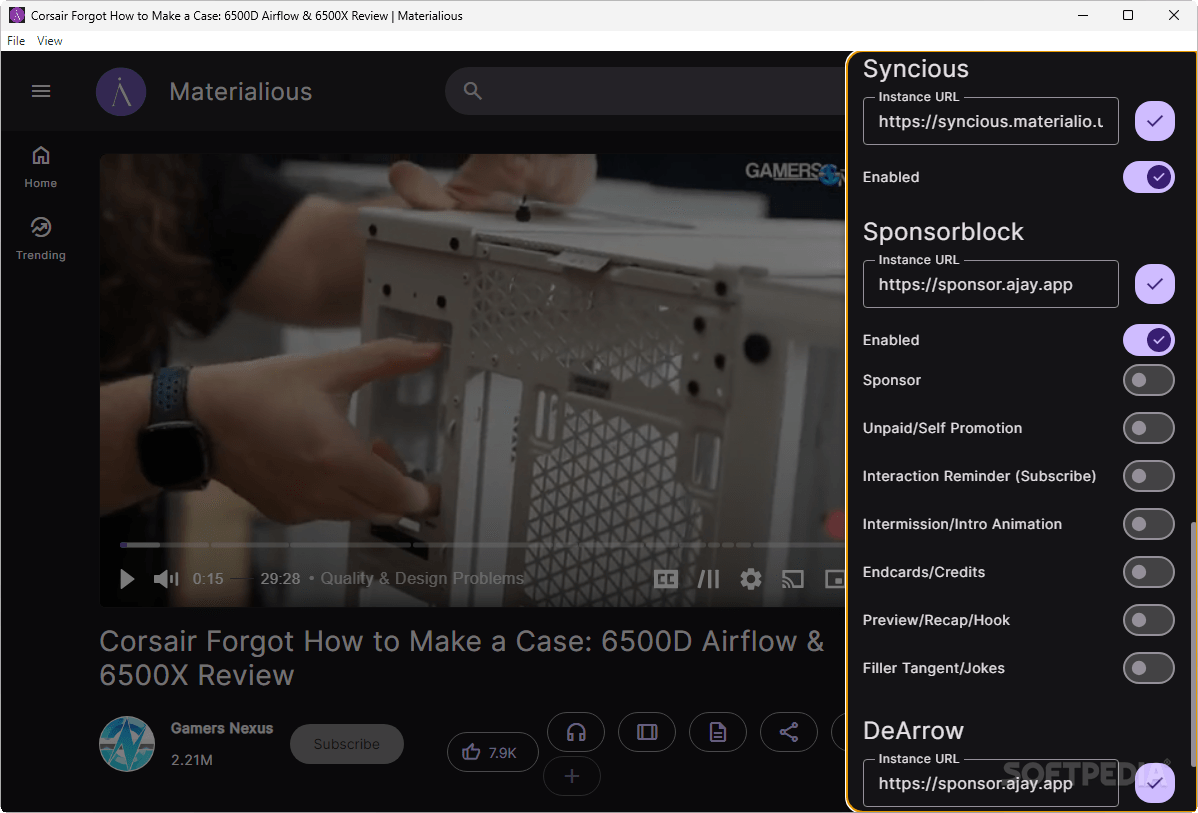Open the video playback settings gear
The image size is (1198, 813).
tap(751, 579)
